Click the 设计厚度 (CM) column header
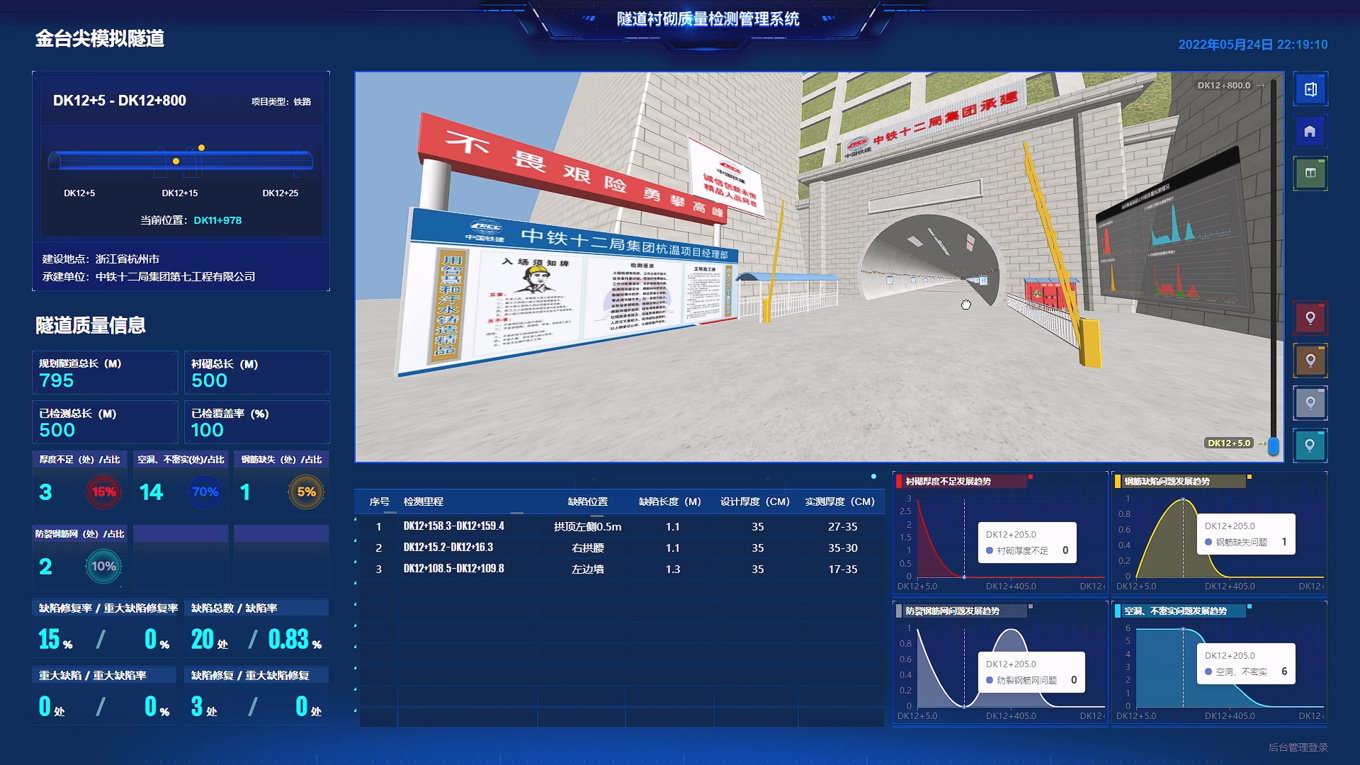Image resolution: width=1360 pixels, height=765 pixels. pyautogui.click(x=755, y=501)
